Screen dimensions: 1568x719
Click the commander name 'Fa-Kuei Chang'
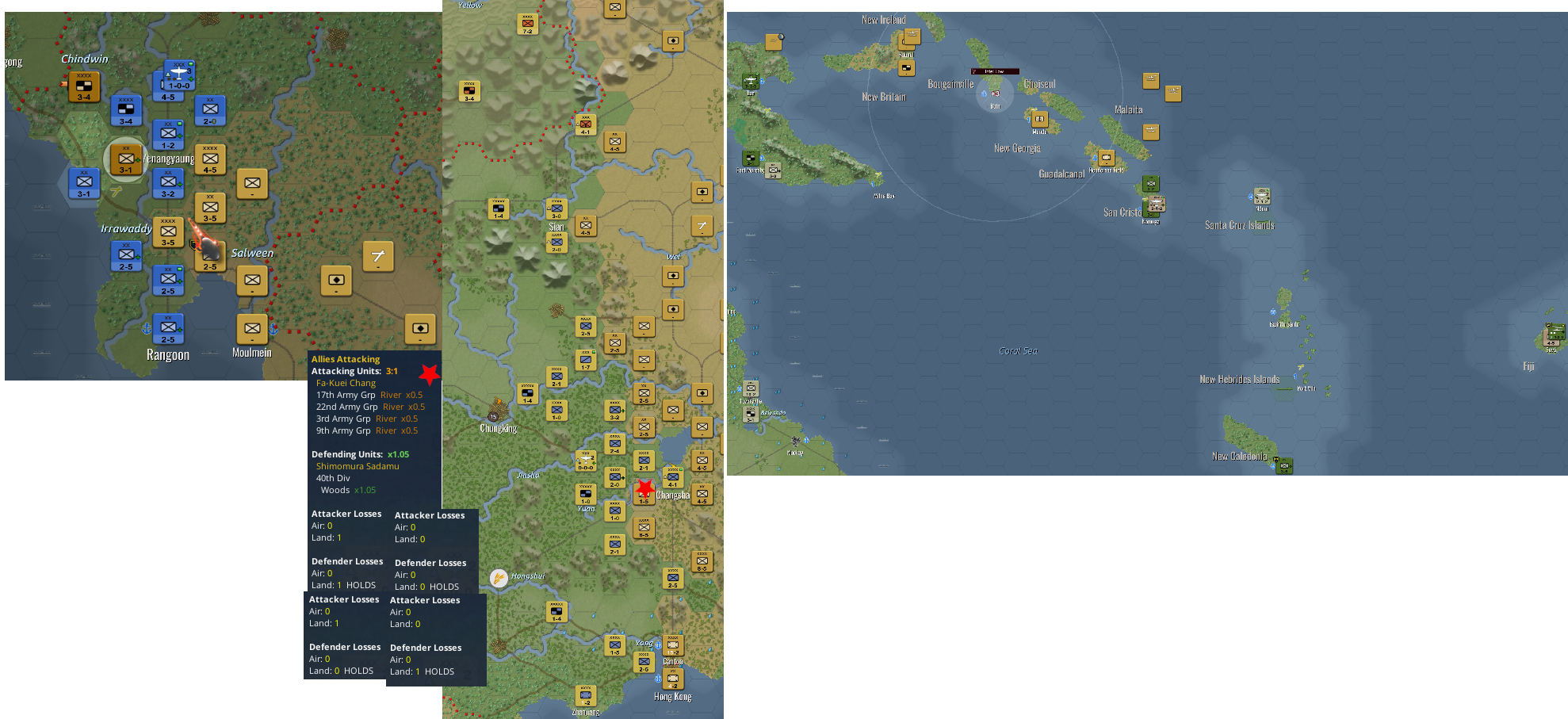346,383
